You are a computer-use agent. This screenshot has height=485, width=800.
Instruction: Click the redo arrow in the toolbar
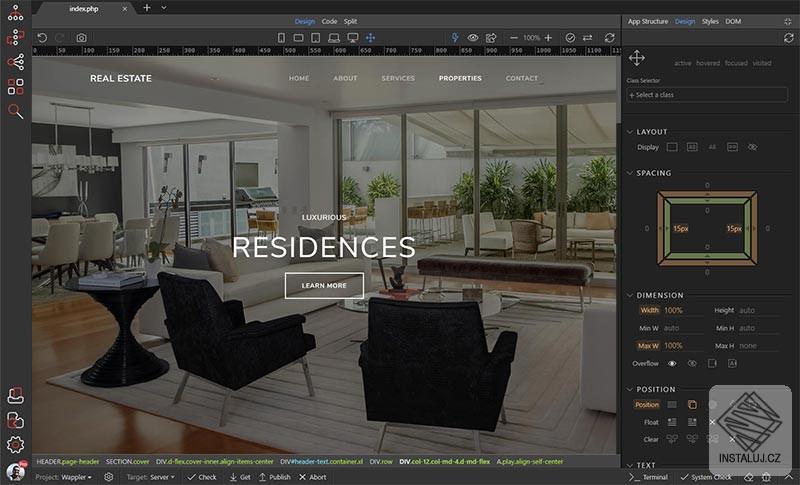pyautogui.click(x=60, y=38)
